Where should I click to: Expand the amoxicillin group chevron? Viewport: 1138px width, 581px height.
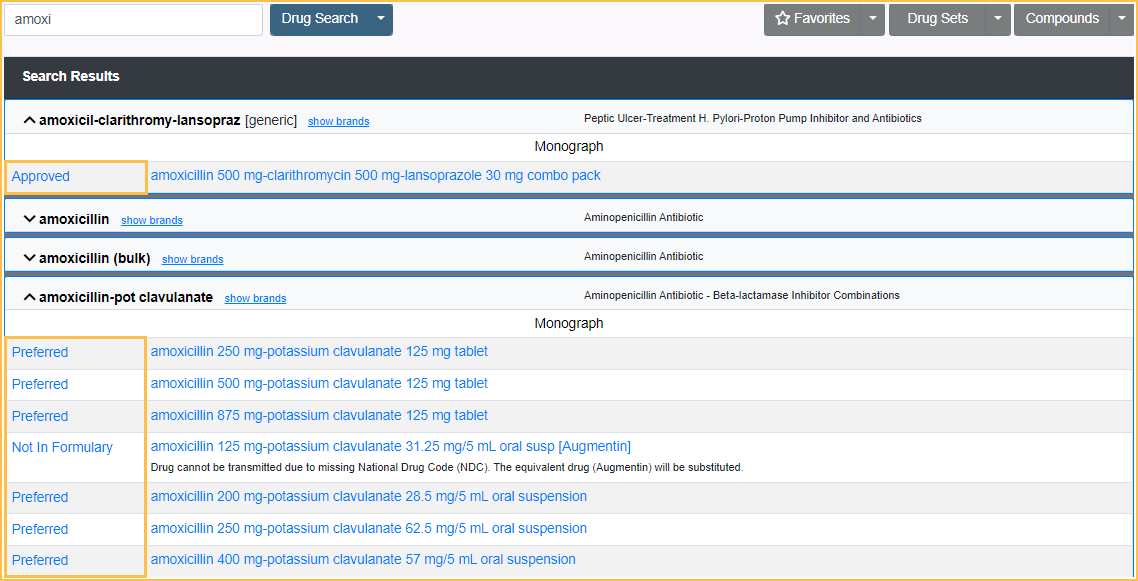tap(29, 219)
